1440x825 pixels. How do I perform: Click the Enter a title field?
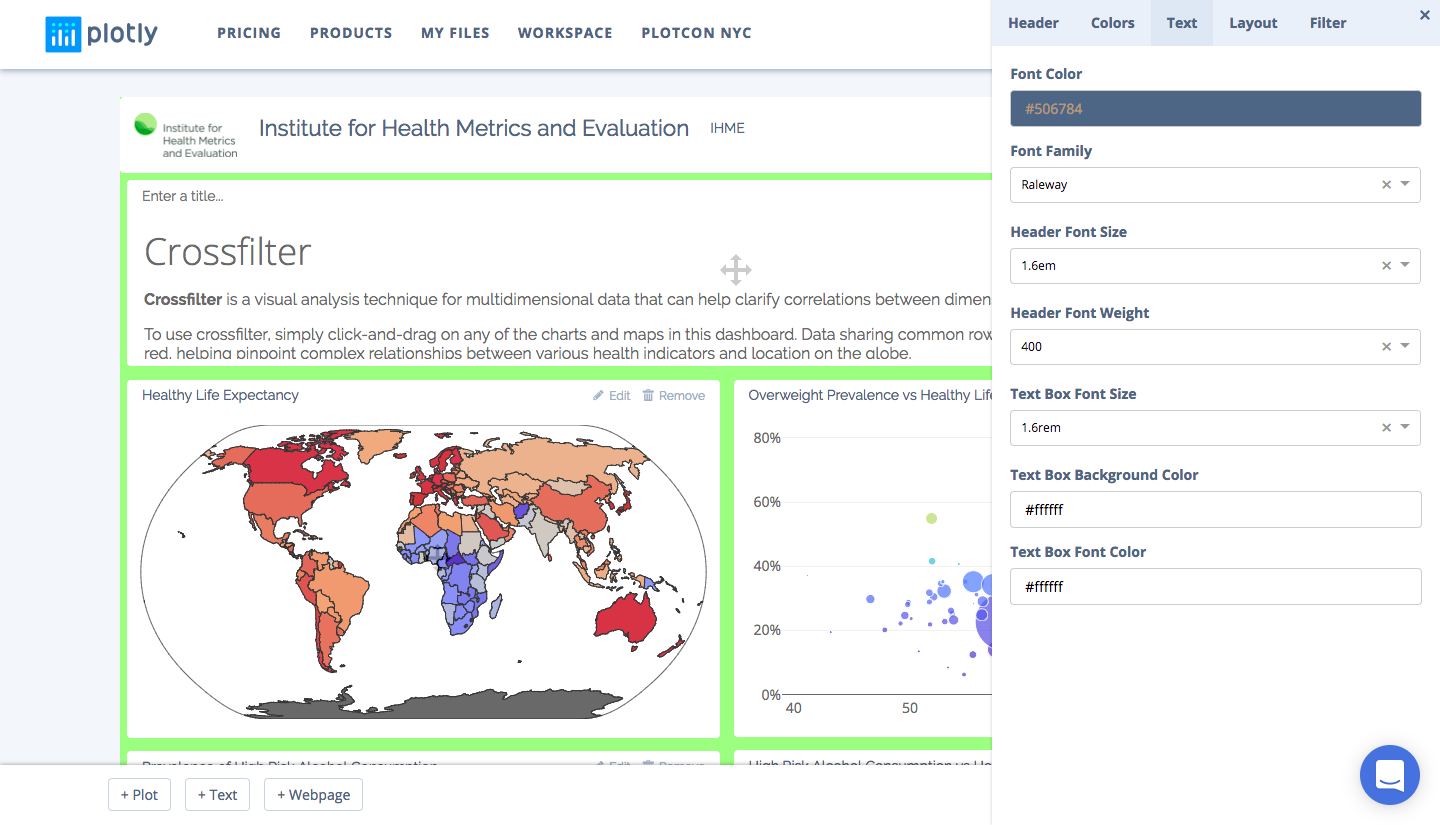coord(183,196)
